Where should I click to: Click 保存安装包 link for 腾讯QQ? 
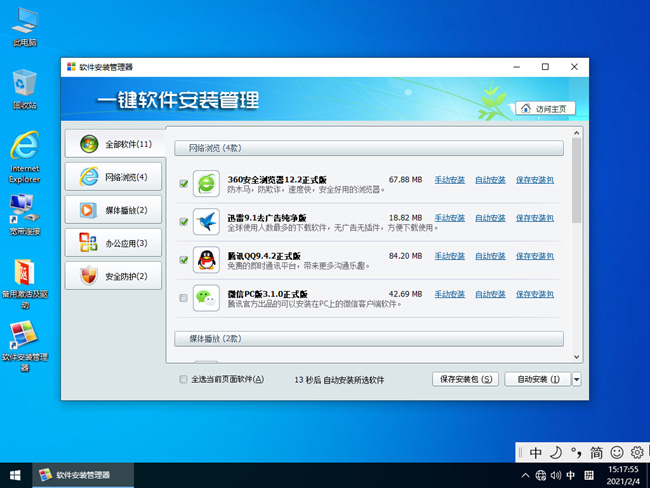(x=535, y=256)
